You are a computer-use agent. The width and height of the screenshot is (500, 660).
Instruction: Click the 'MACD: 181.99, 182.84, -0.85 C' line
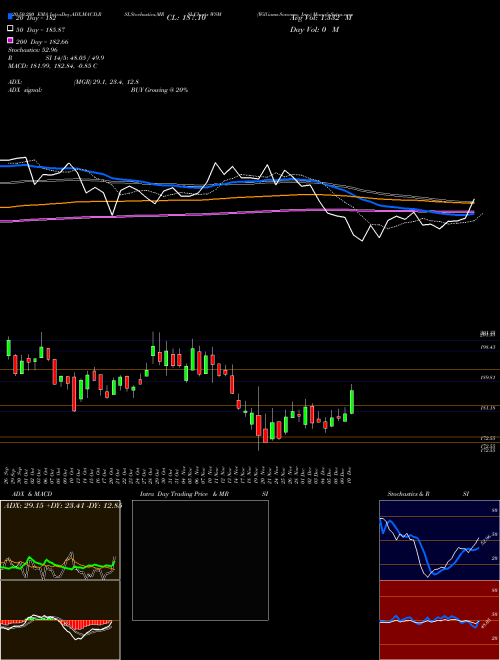pyautogui.click(x=53, y=66)
